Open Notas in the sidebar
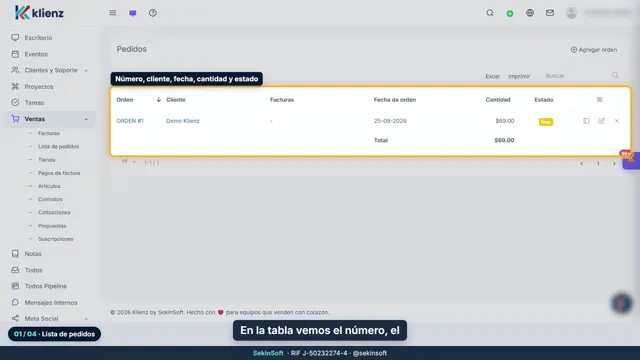 point(33,253)
